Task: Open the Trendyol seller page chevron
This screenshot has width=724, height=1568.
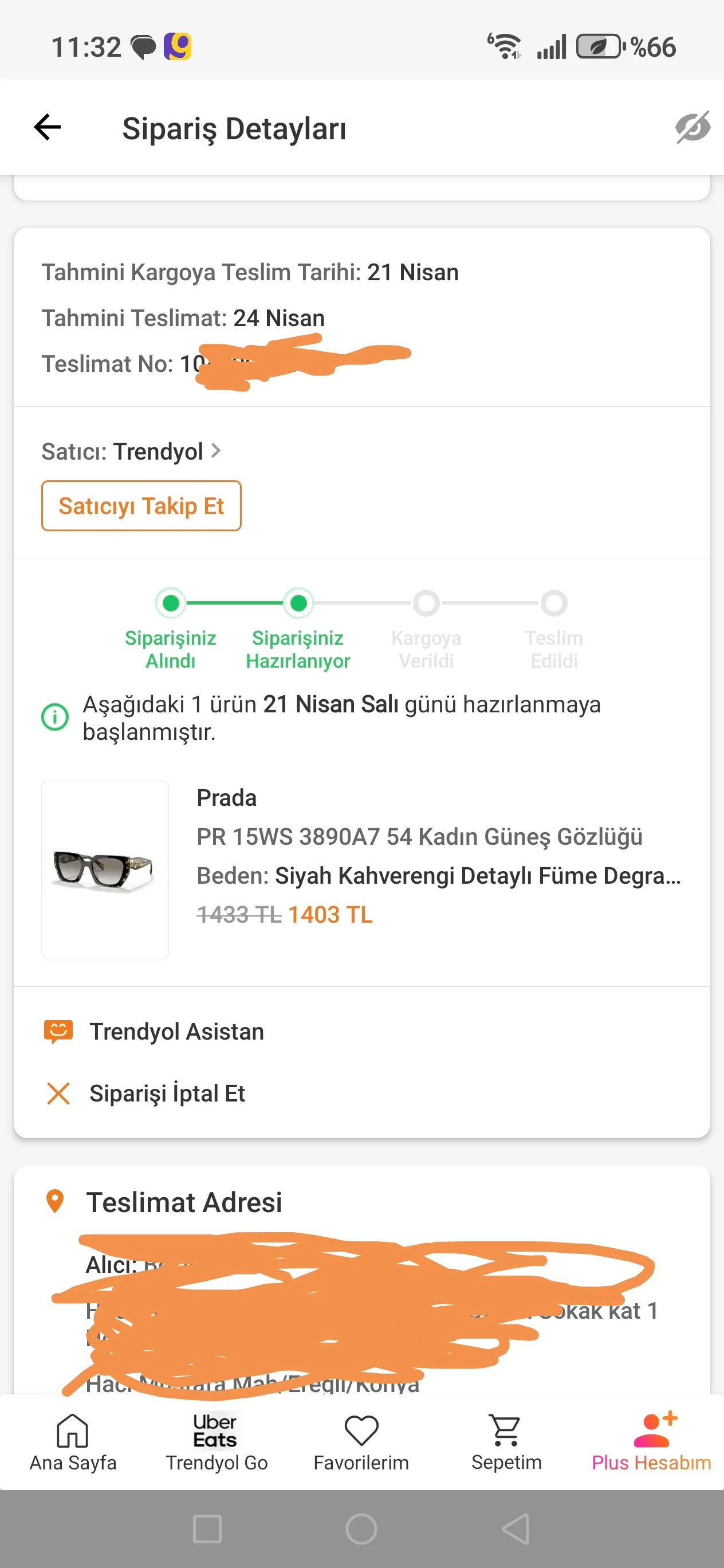Action: [215, 451]
